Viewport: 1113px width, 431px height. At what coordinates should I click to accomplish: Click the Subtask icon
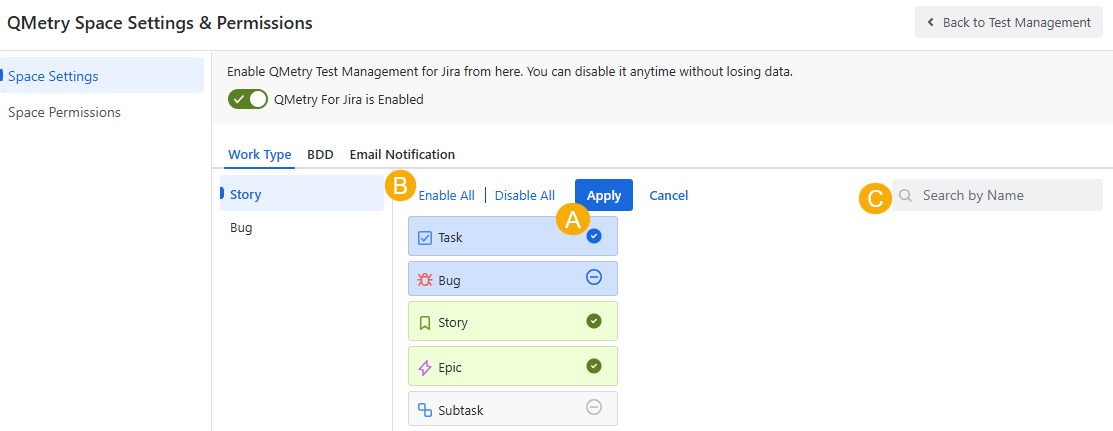[x=424, y=410]
